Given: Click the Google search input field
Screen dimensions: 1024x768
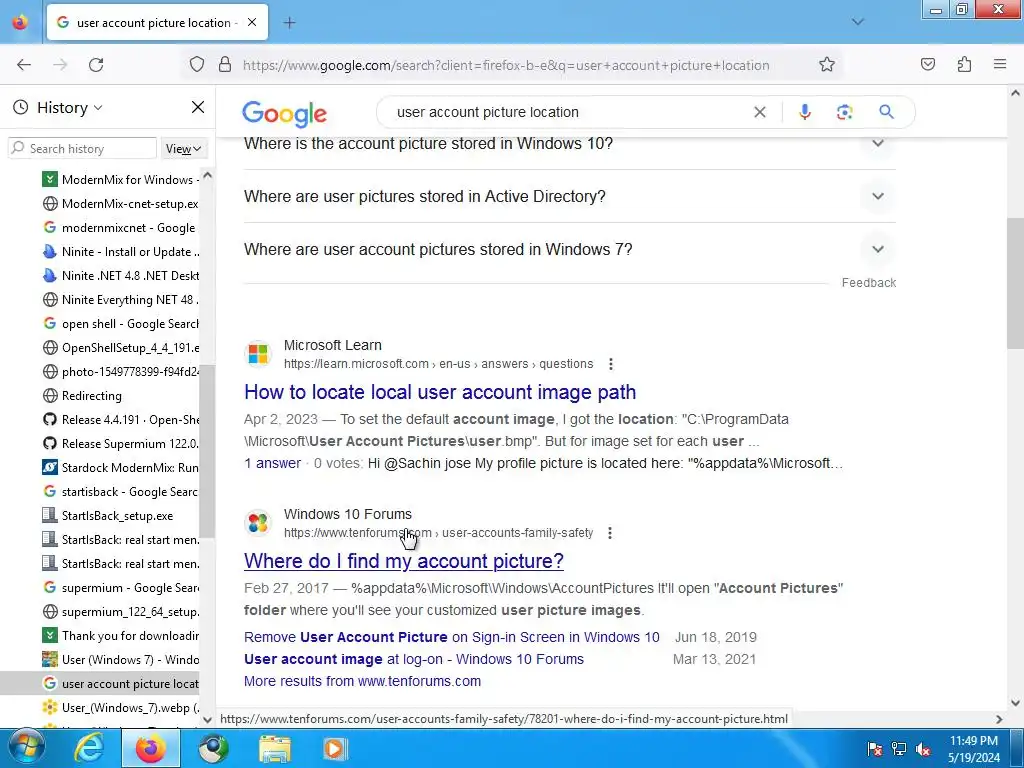Looking at the screenshot, I should [x=568, y=112].
